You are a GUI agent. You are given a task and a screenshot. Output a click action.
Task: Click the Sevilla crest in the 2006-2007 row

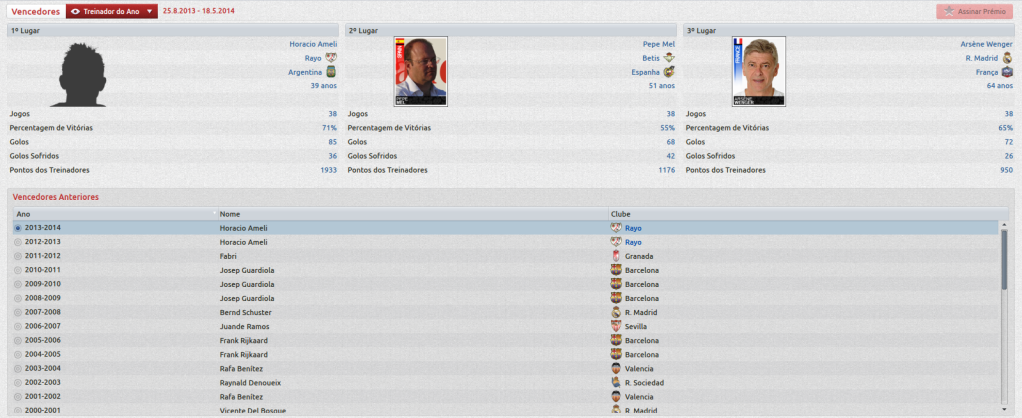click(615, 327)
